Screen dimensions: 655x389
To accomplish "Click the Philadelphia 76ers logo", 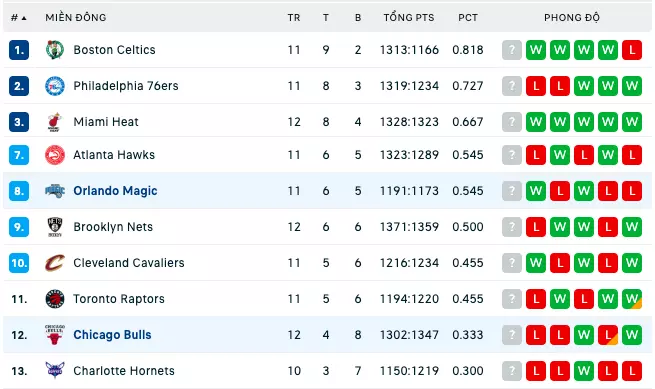I will point(55,86).
